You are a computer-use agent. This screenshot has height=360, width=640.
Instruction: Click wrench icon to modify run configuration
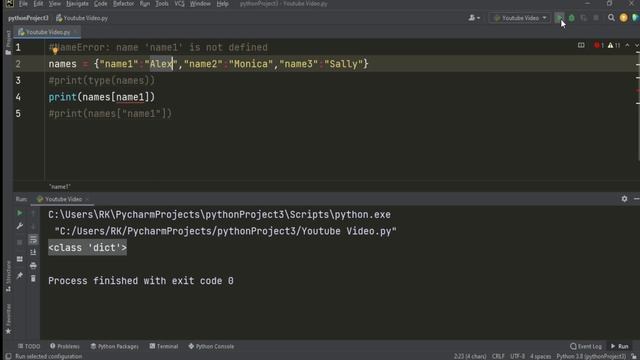click(x=19, y=226)
